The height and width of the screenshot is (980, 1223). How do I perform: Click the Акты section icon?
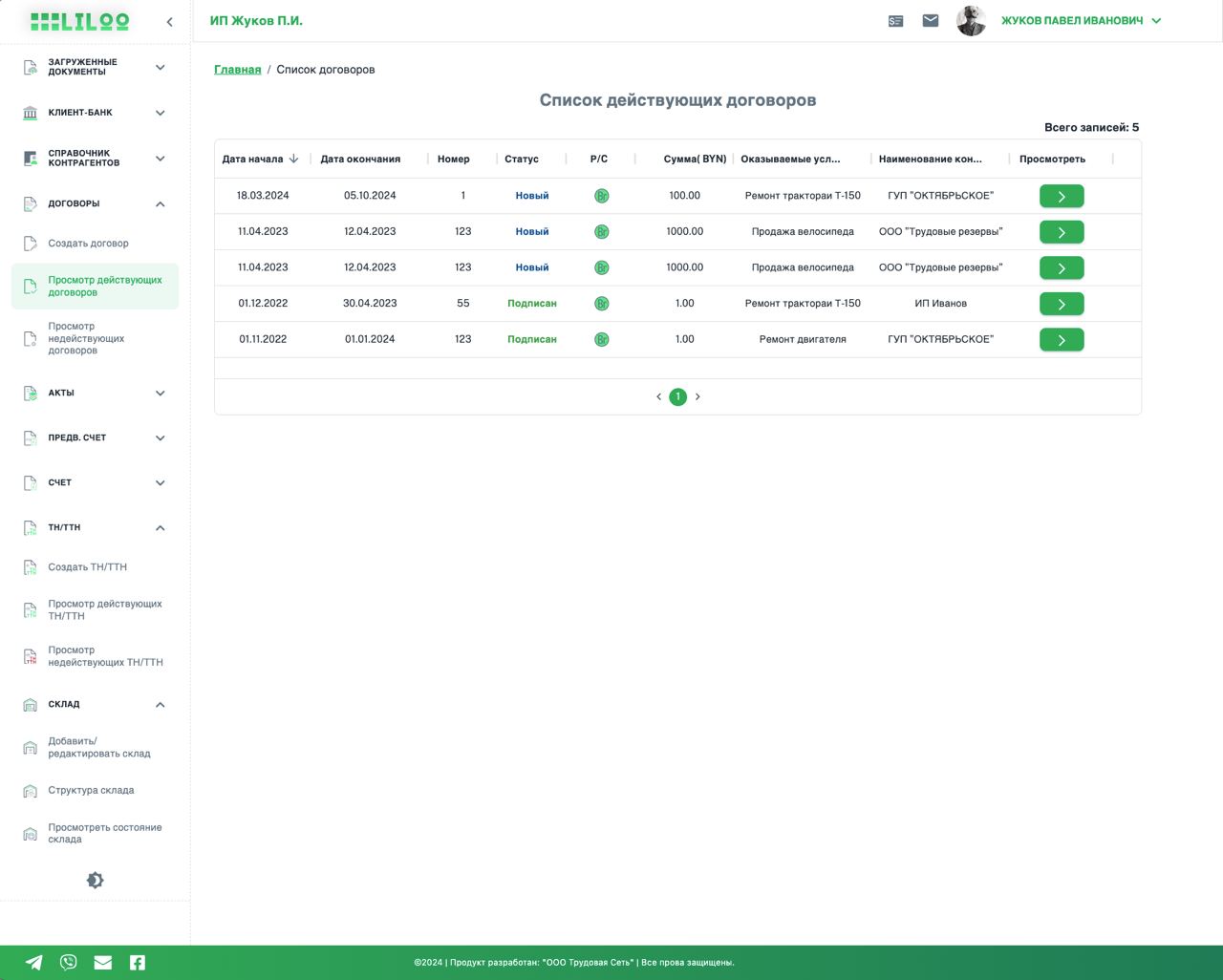[31, 393]
